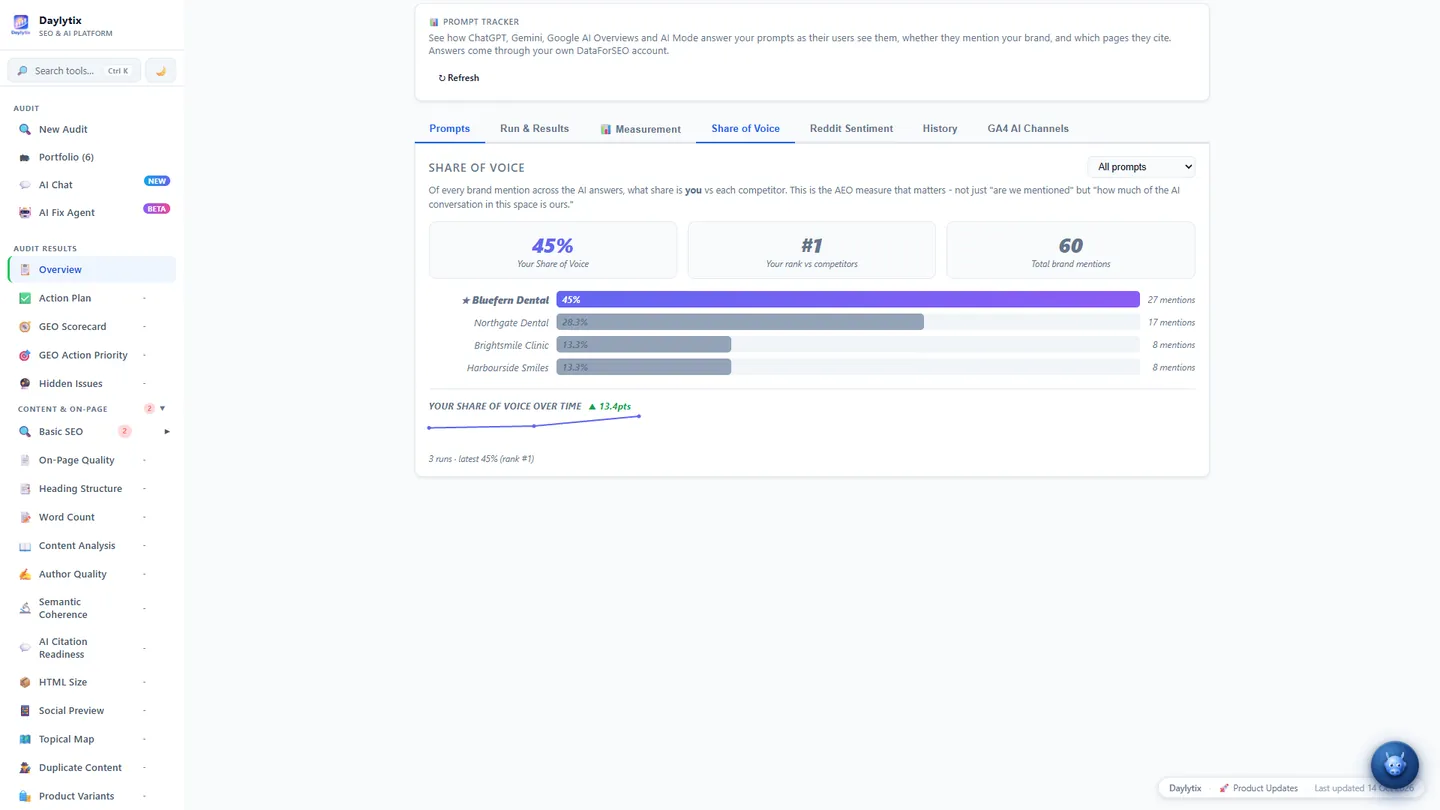Click the Daylytix logo in the sidebar
Image resolution: width=1440 pixels, height=810 pixels.
tap(21, 25)
